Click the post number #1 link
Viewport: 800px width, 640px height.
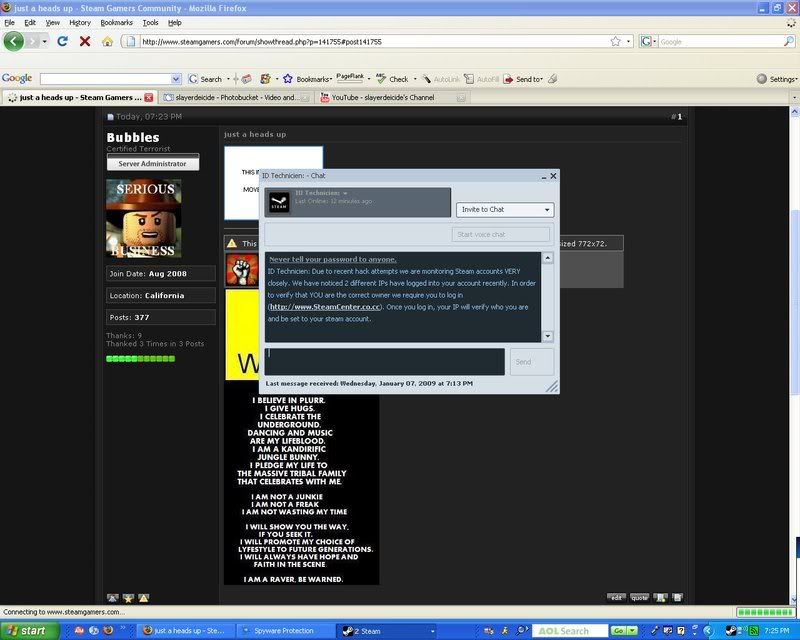pyautogui.click(x=677, y=116)
